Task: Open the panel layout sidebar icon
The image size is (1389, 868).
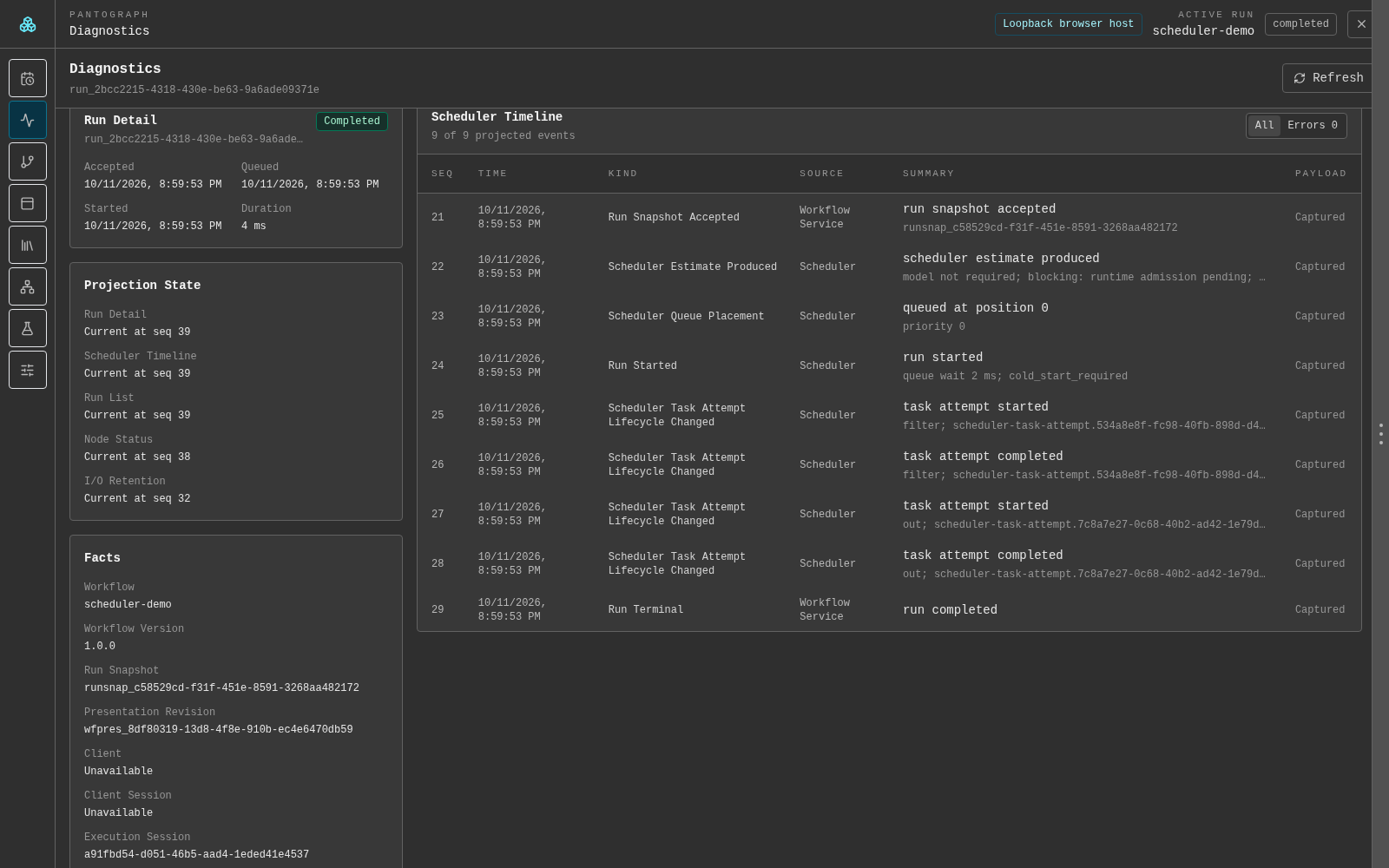Action: pyautogui.click(x=28, y=203)
